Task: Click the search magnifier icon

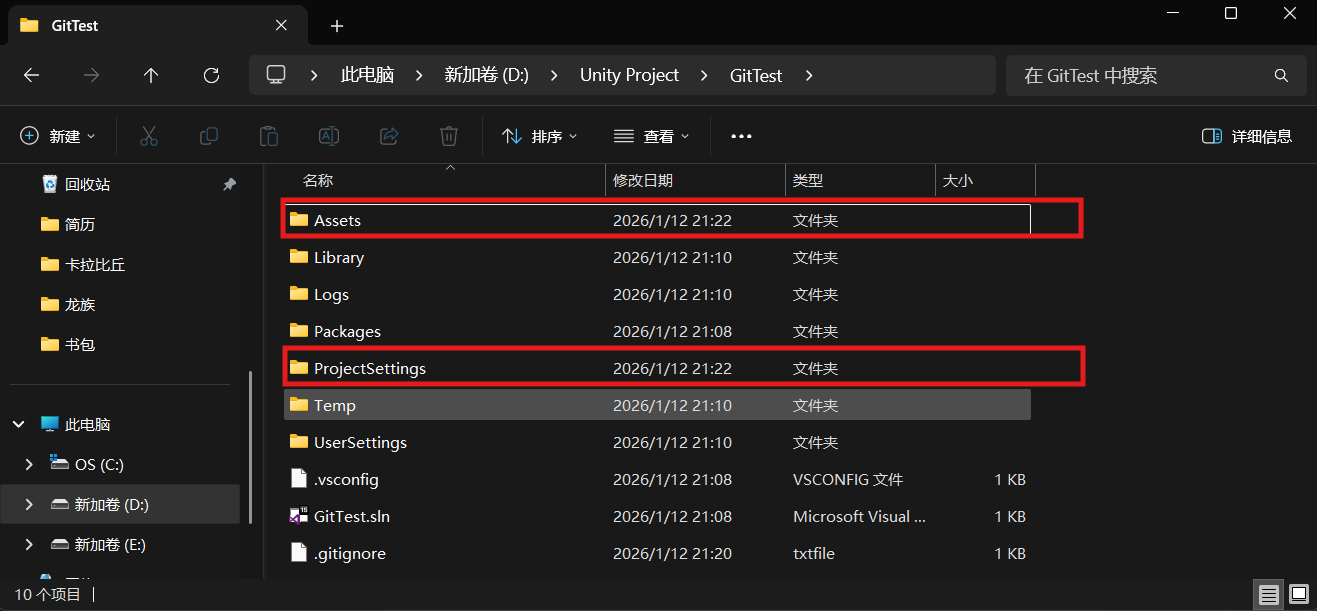Action: tap(1281, 76)
